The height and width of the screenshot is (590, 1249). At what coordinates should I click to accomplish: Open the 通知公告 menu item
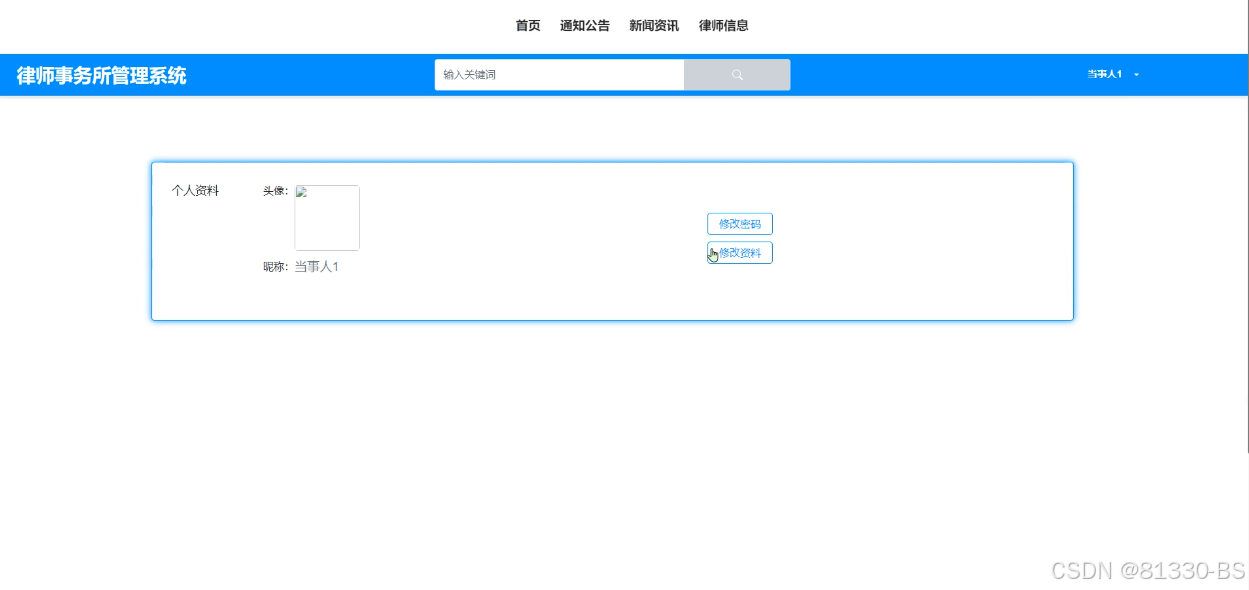[x=585, y=26]
